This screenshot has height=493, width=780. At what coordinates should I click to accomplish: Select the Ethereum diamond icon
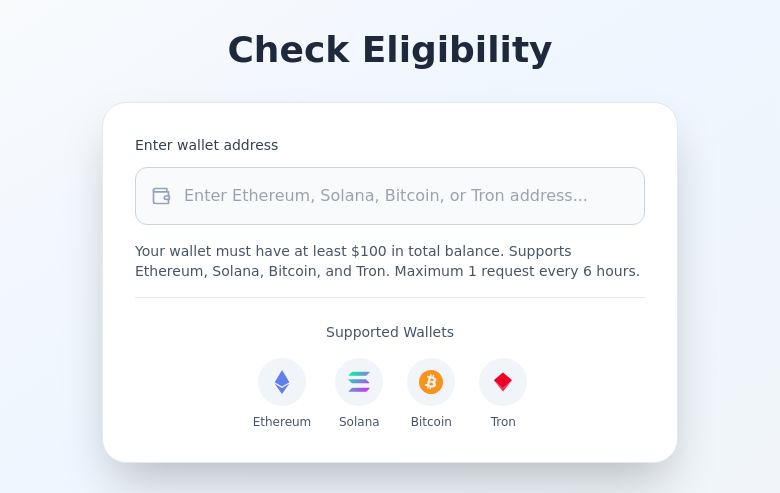point(282,382)
